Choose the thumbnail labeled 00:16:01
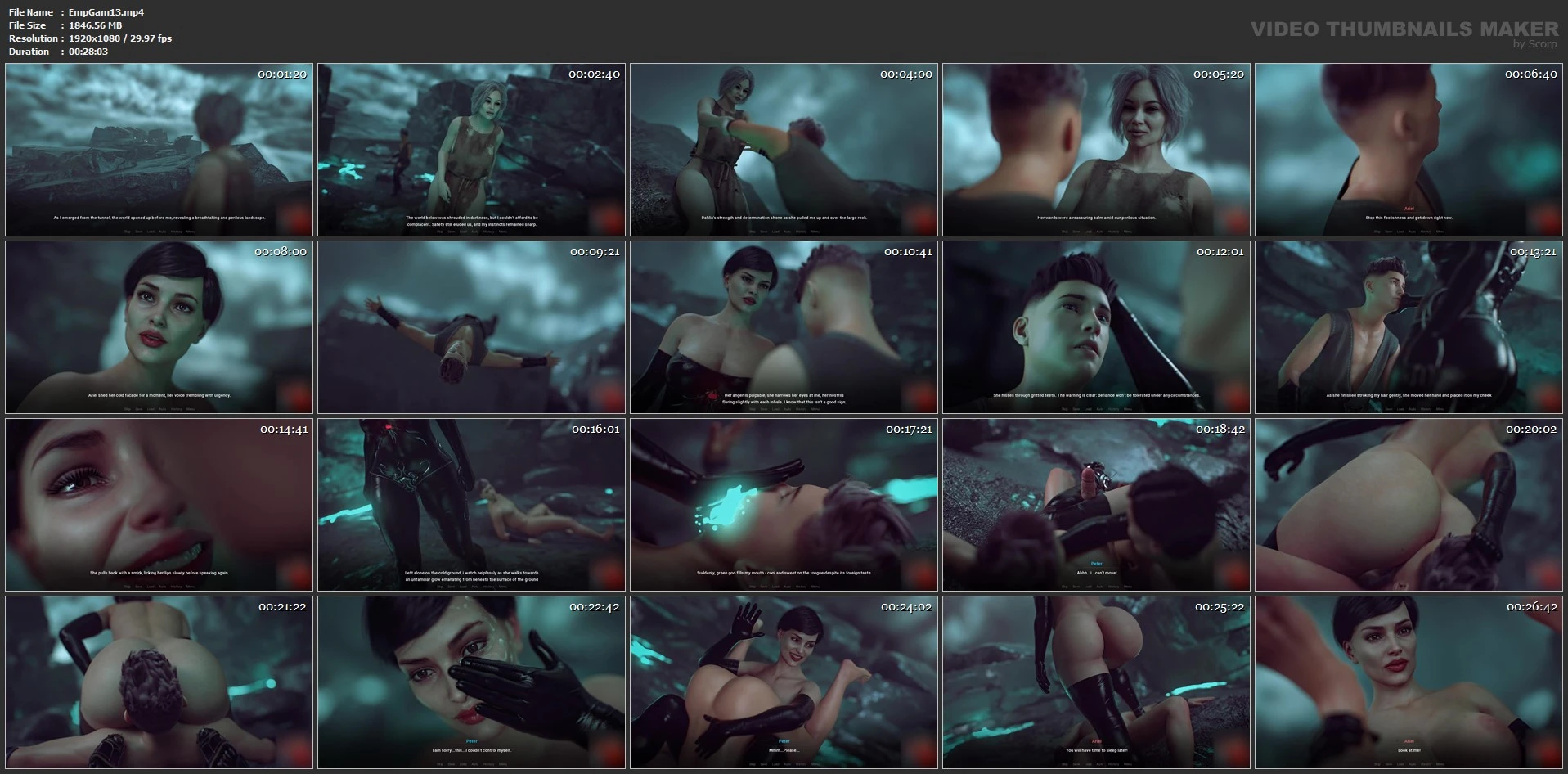The height and width of the screenshot is (774, 1568). pos(471,505)
